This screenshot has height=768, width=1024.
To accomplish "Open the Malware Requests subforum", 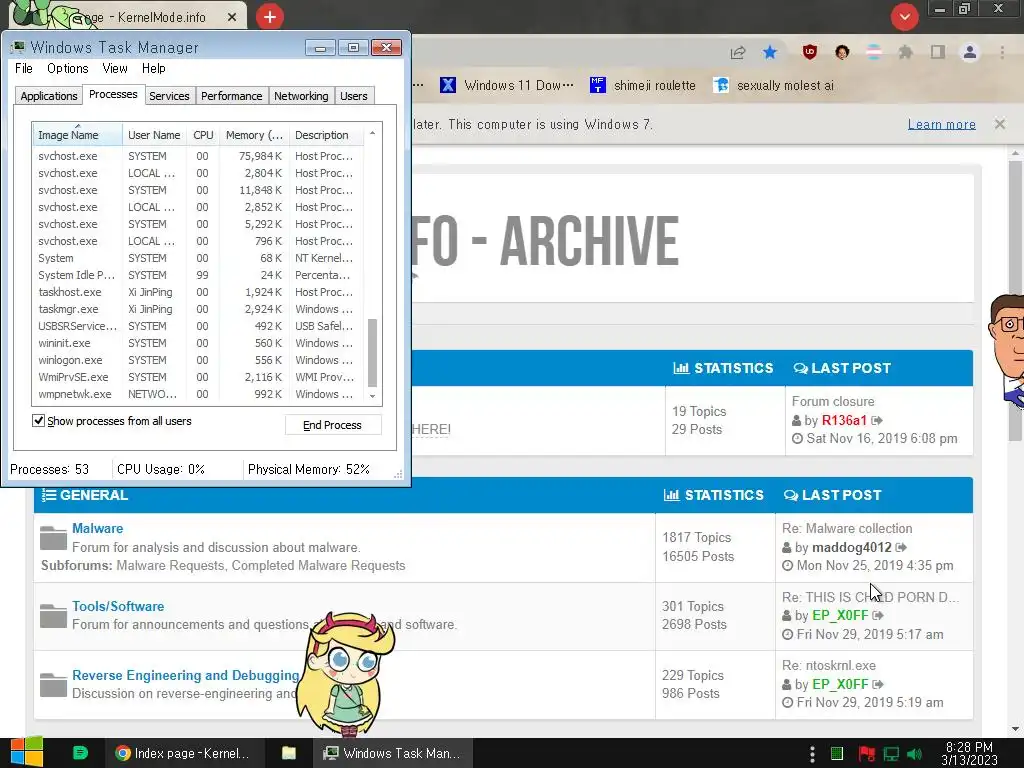I will click(170, 566).
